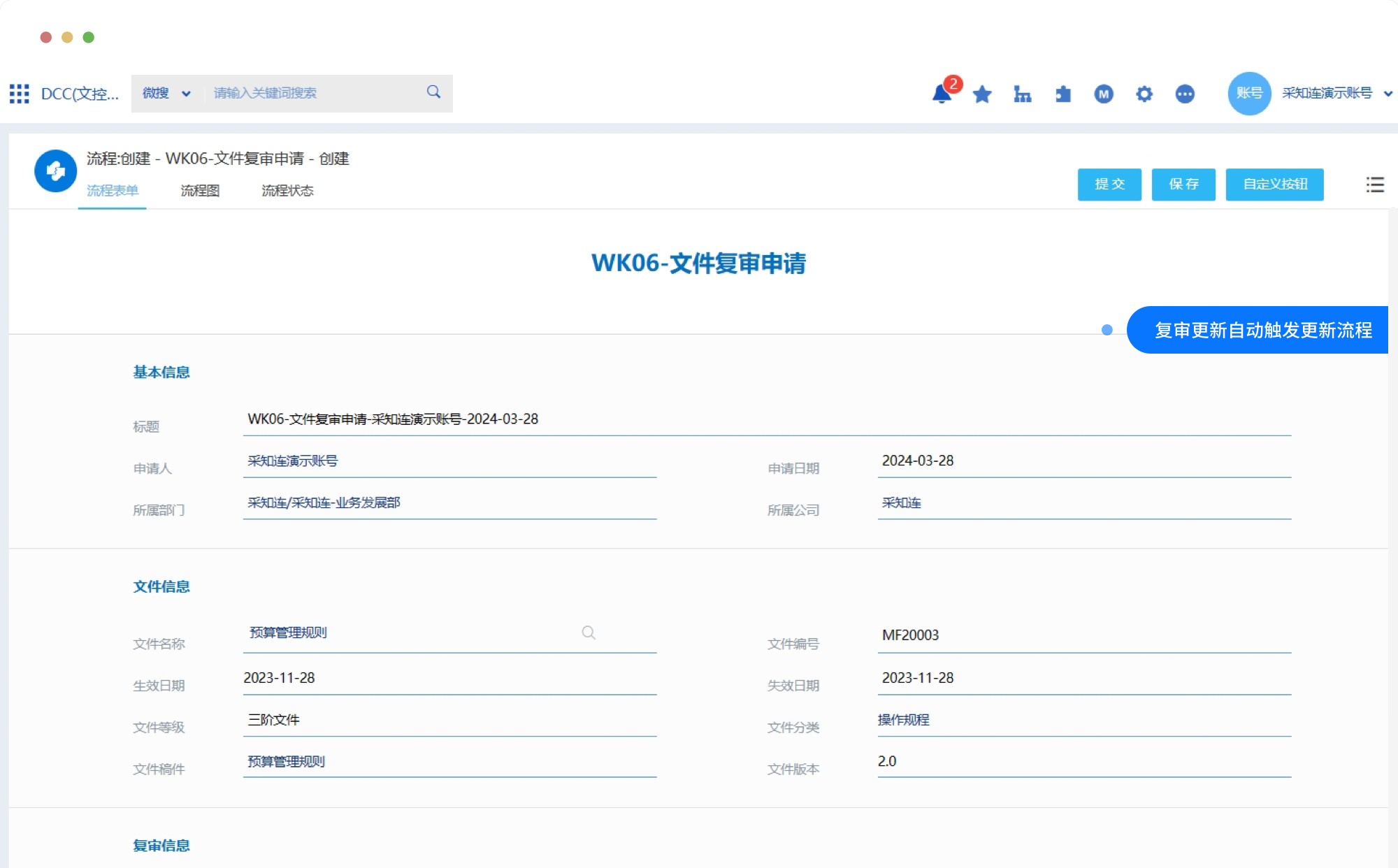Click the notification bell with badge

tap(942, 94)
